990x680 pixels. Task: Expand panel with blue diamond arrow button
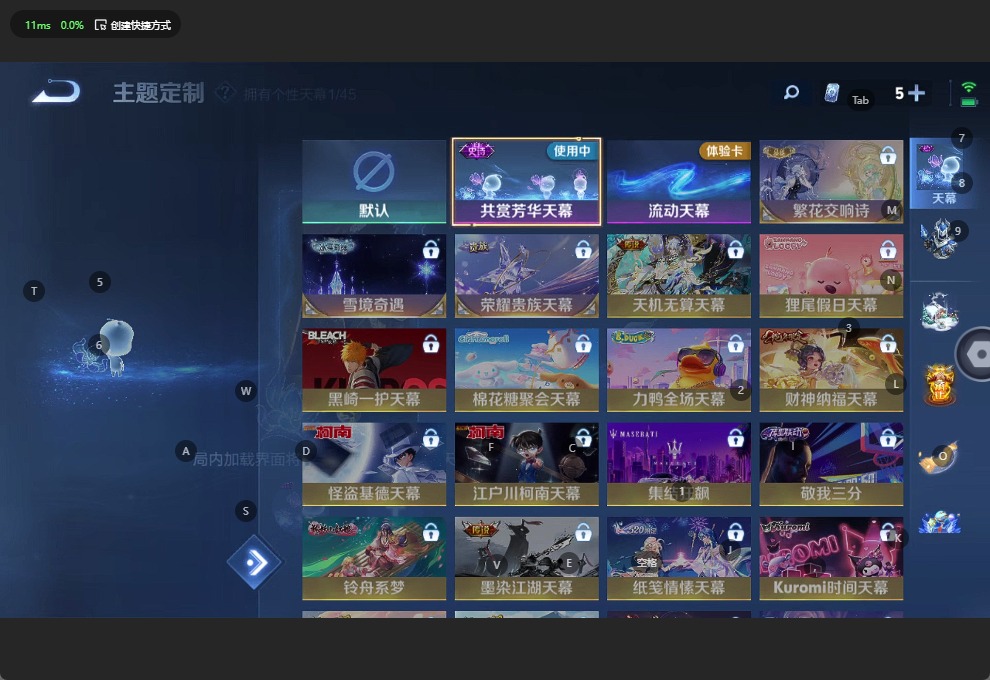pyautogui.click(x=254, y=562)
